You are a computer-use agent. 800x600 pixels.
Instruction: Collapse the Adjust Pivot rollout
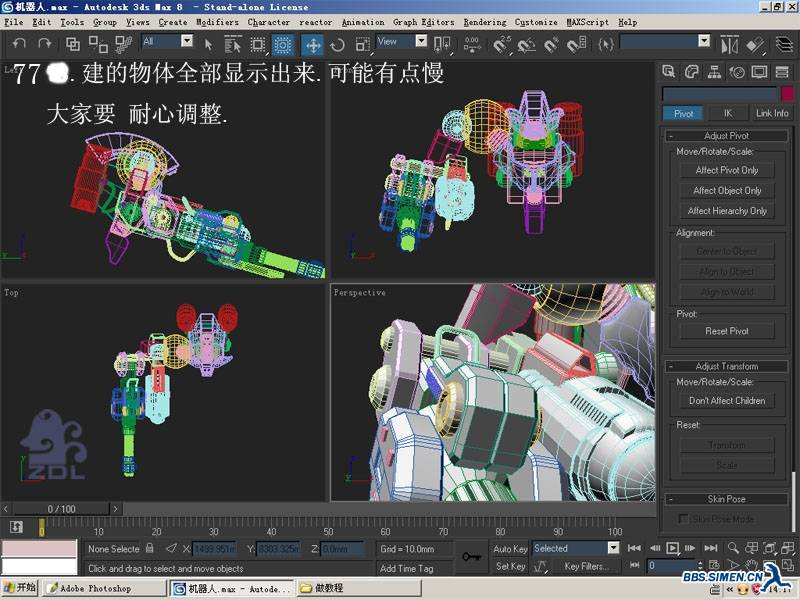point(727,136)
